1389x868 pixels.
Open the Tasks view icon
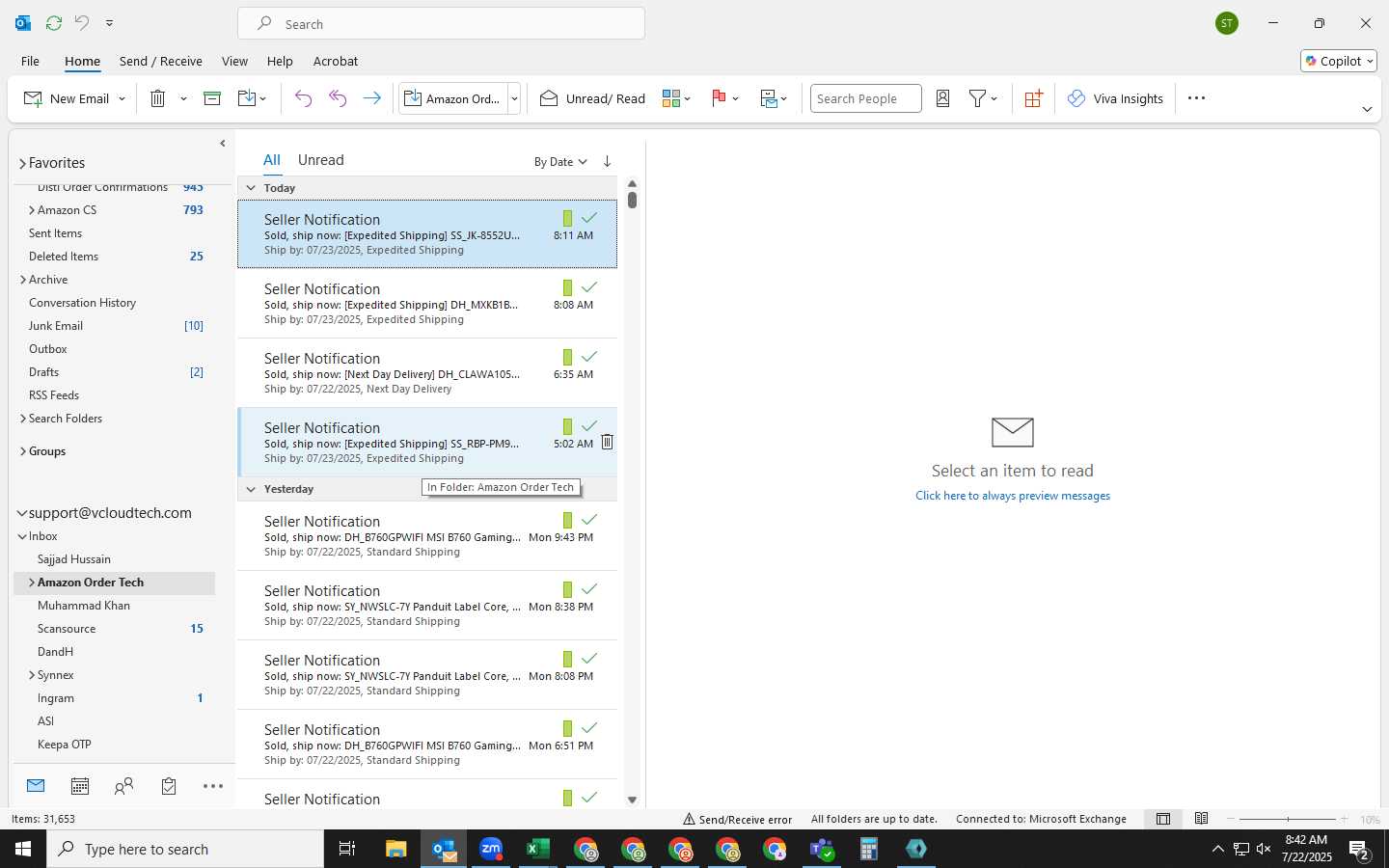coord(169,786)
